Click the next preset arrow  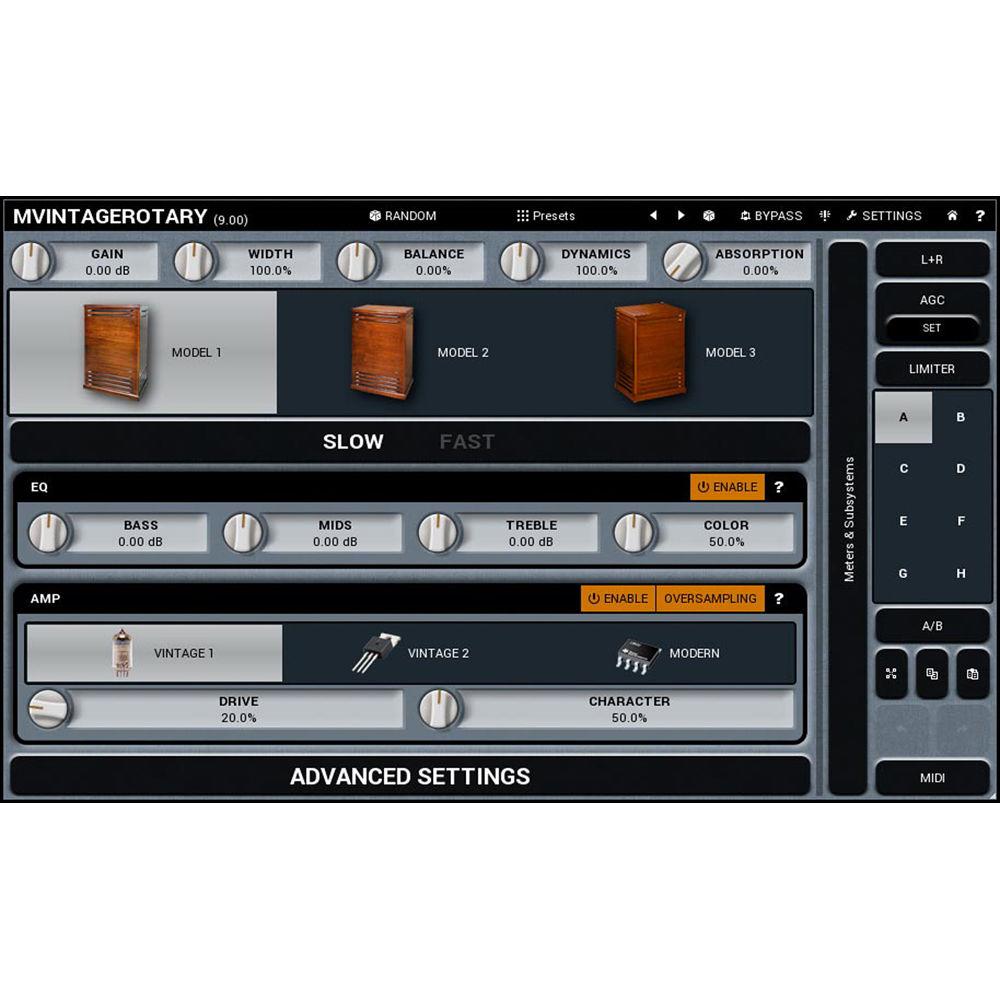(x=681, y=215)
